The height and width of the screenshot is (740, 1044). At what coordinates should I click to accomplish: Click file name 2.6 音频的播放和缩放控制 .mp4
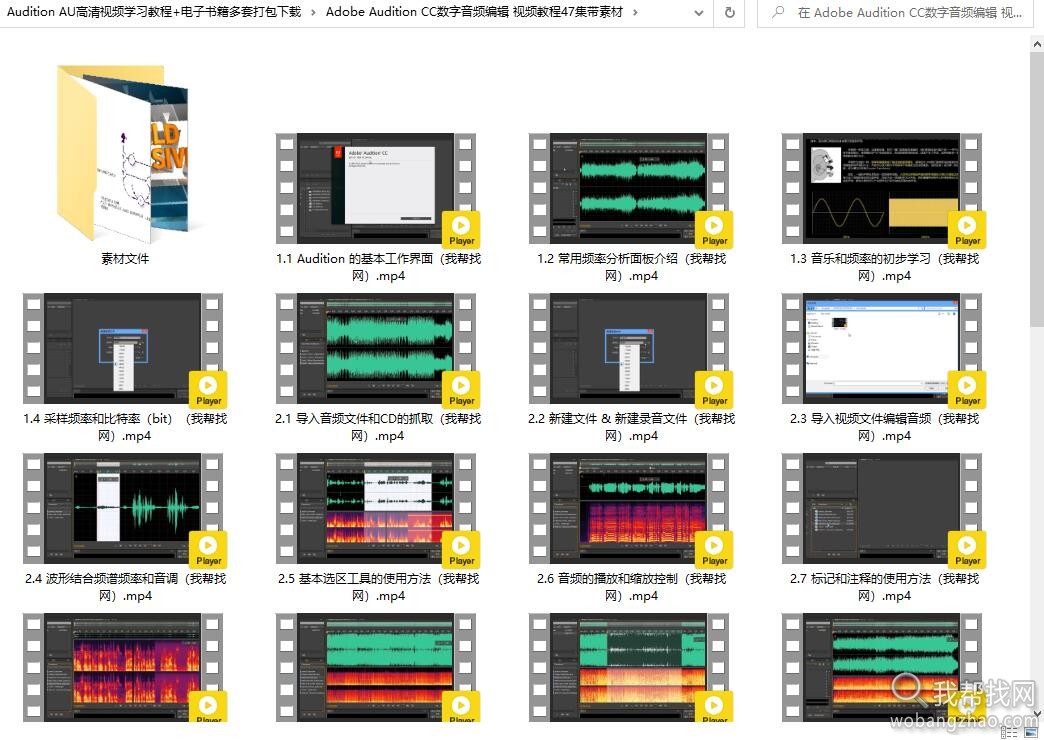tap(631, 587)
